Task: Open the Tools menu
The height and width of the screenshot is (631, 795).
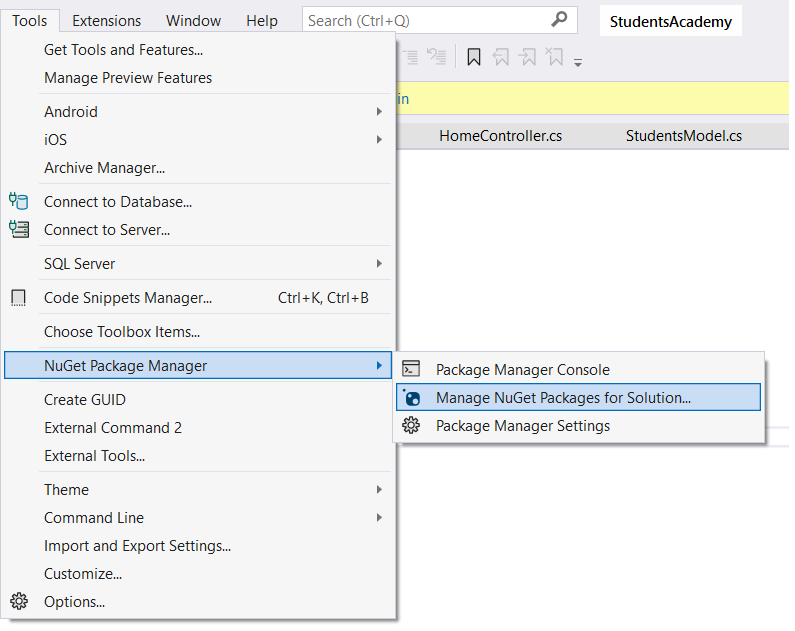Action: (30, 21)
